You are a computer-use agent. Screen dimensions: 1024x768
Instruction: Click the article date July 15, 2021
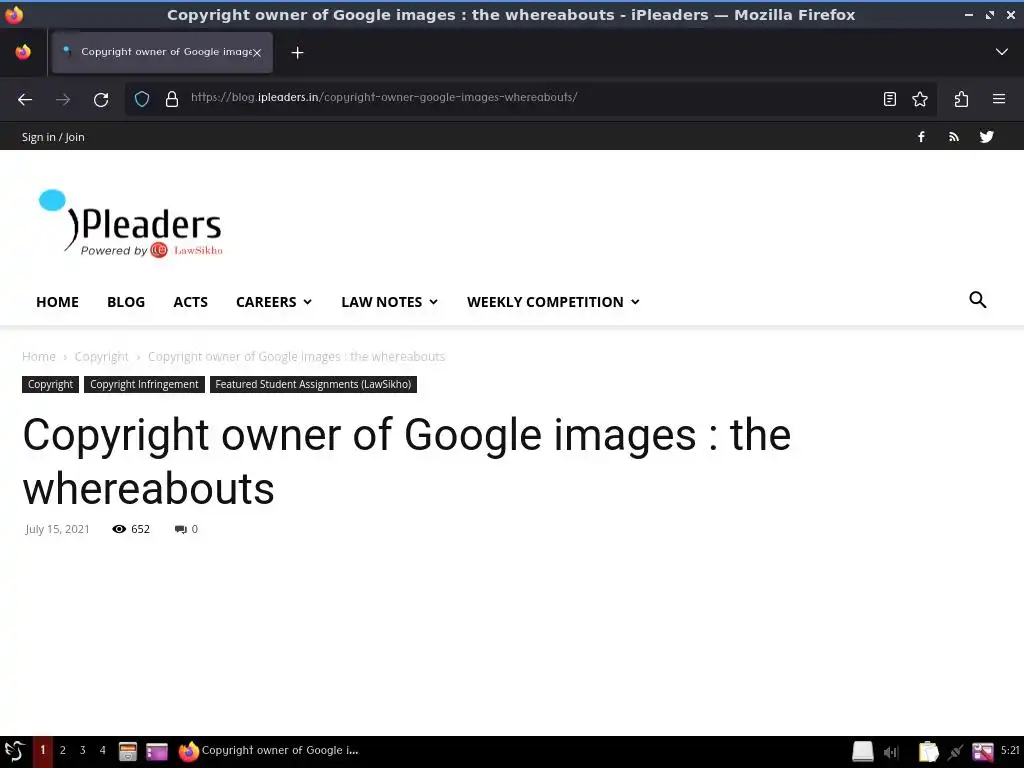coord(57,529)
